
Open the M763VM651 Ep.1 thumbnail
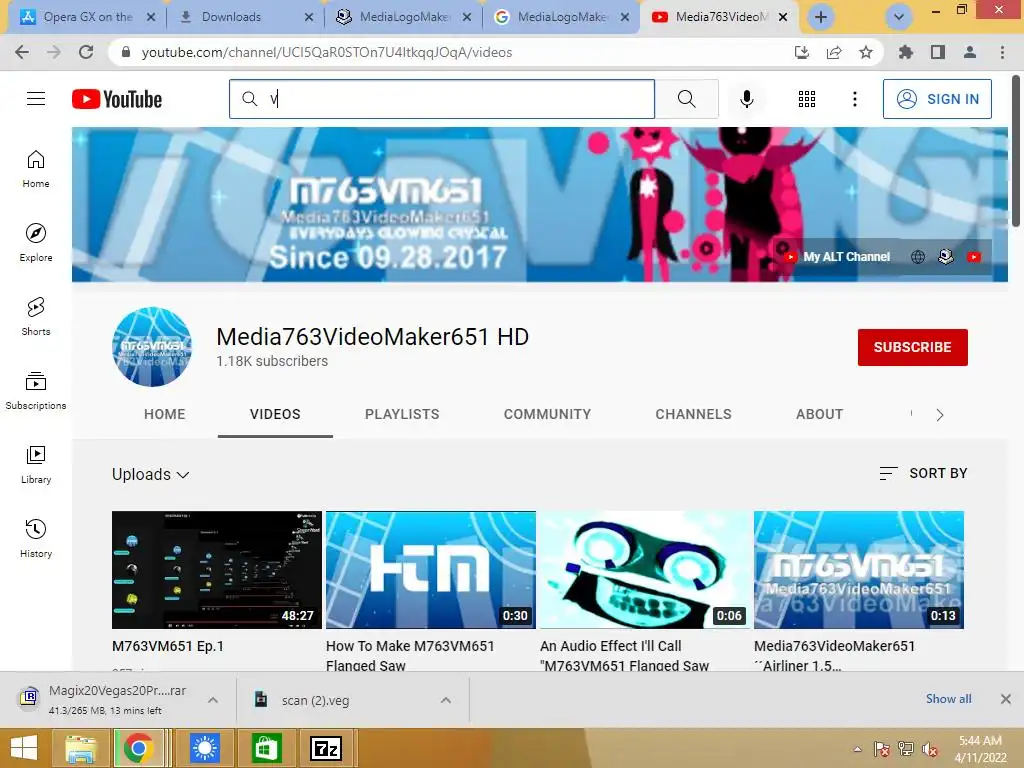click(217, 569)
